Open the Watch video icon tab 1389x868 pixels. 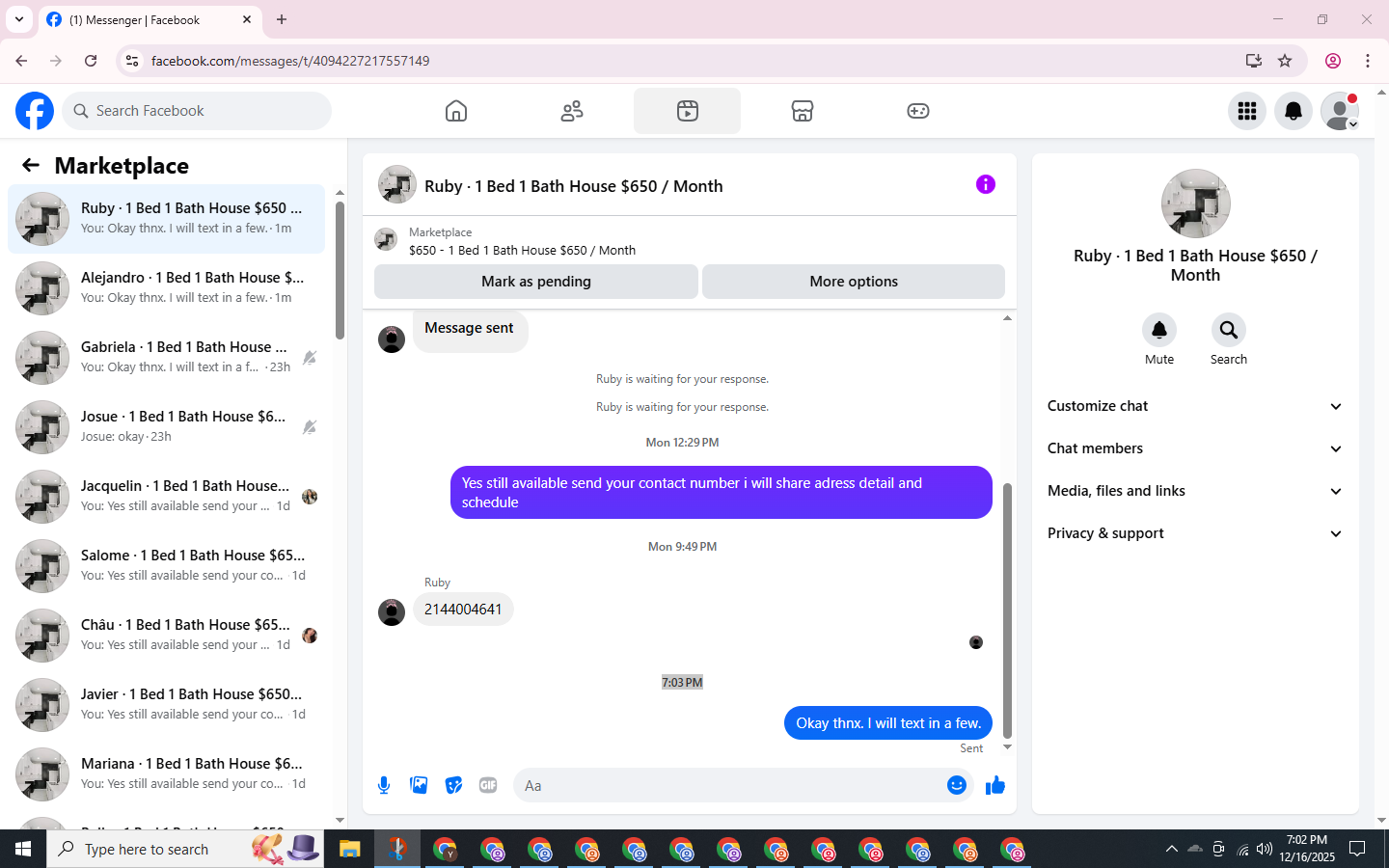687,111
